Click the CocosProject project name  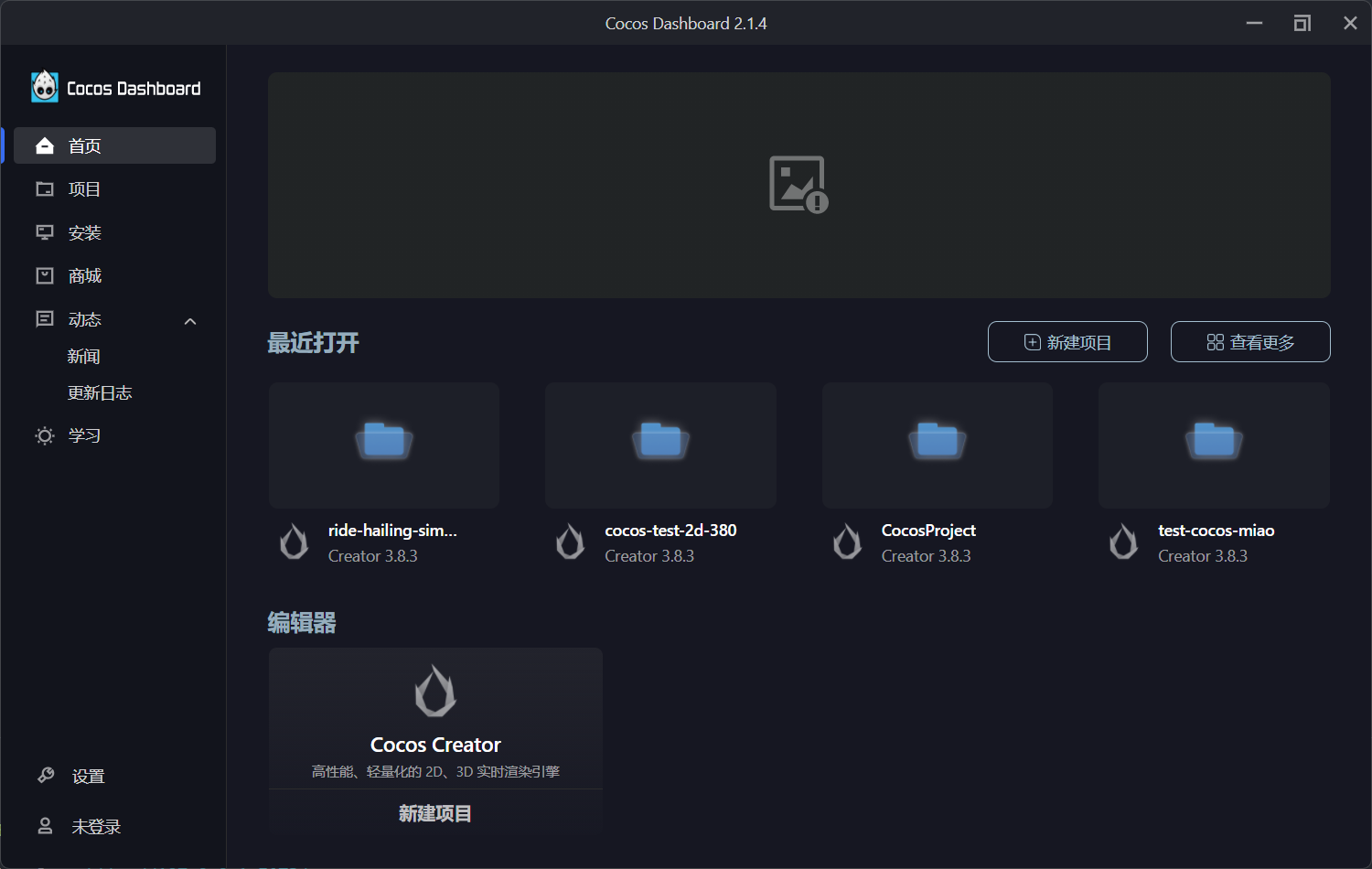(x=928, y=531)
